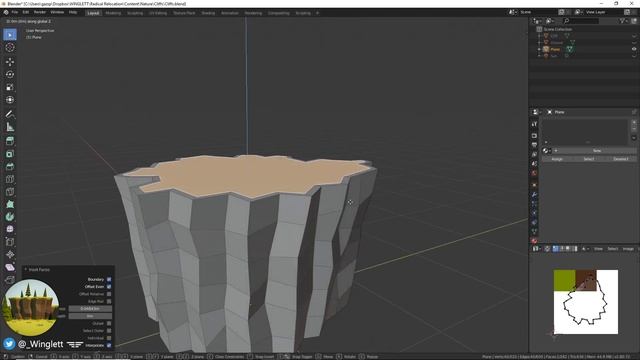Open the Blender logo menu
Image resolution: width=640 pixels, height=360 pixels.
(x=6, y=13)
